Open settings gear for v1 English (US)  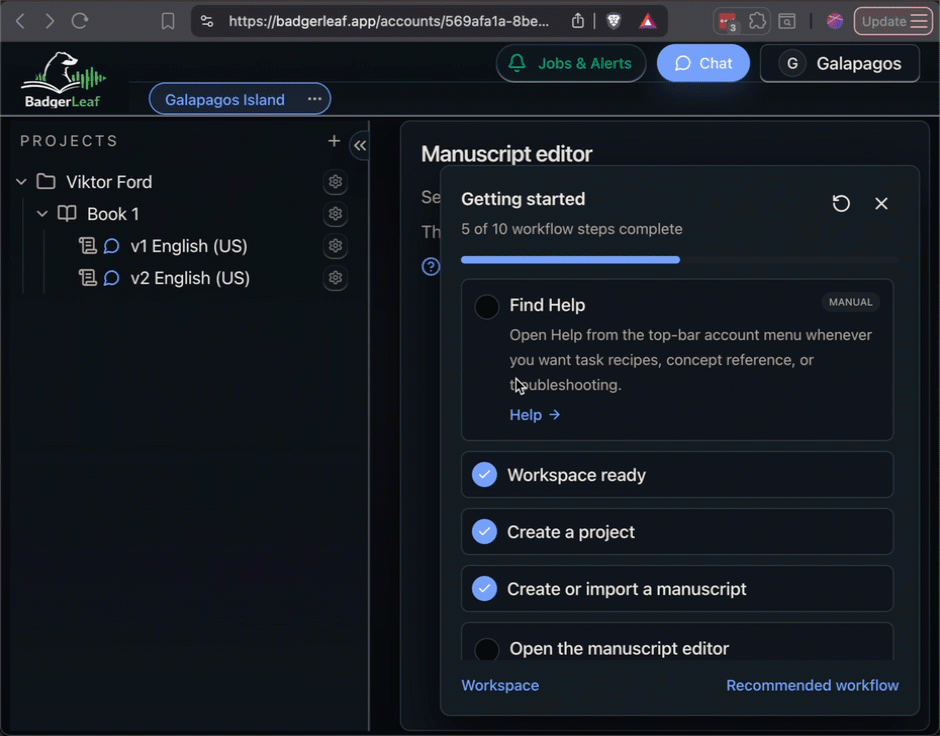pyautogui.click(x=335, y=246)
